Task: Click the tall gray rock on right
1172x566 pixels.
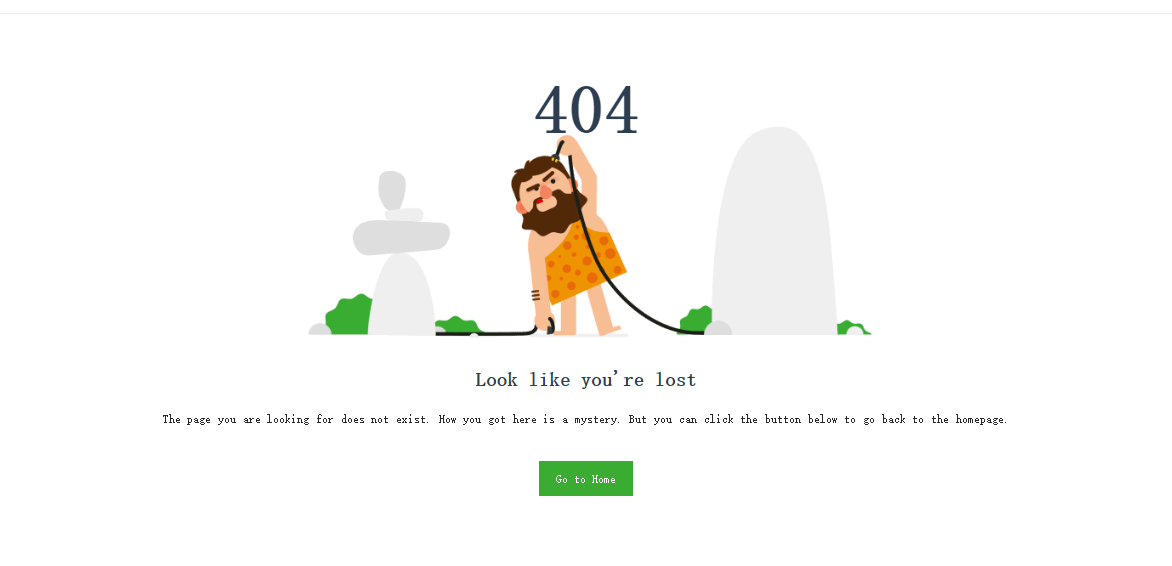Action: coord(774,230)
